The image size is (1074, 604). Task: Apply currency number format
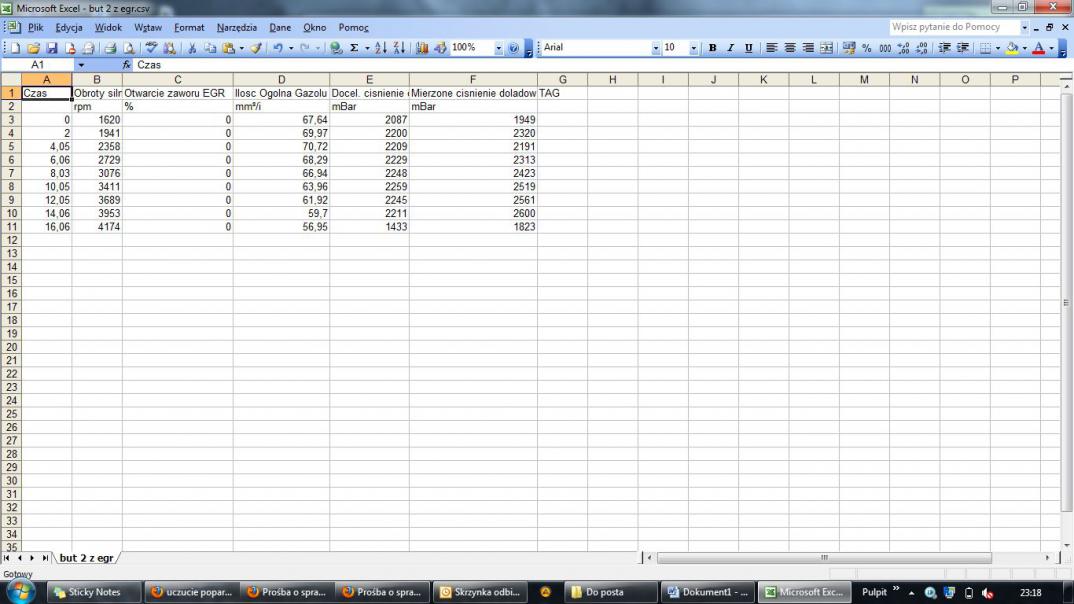849,48
